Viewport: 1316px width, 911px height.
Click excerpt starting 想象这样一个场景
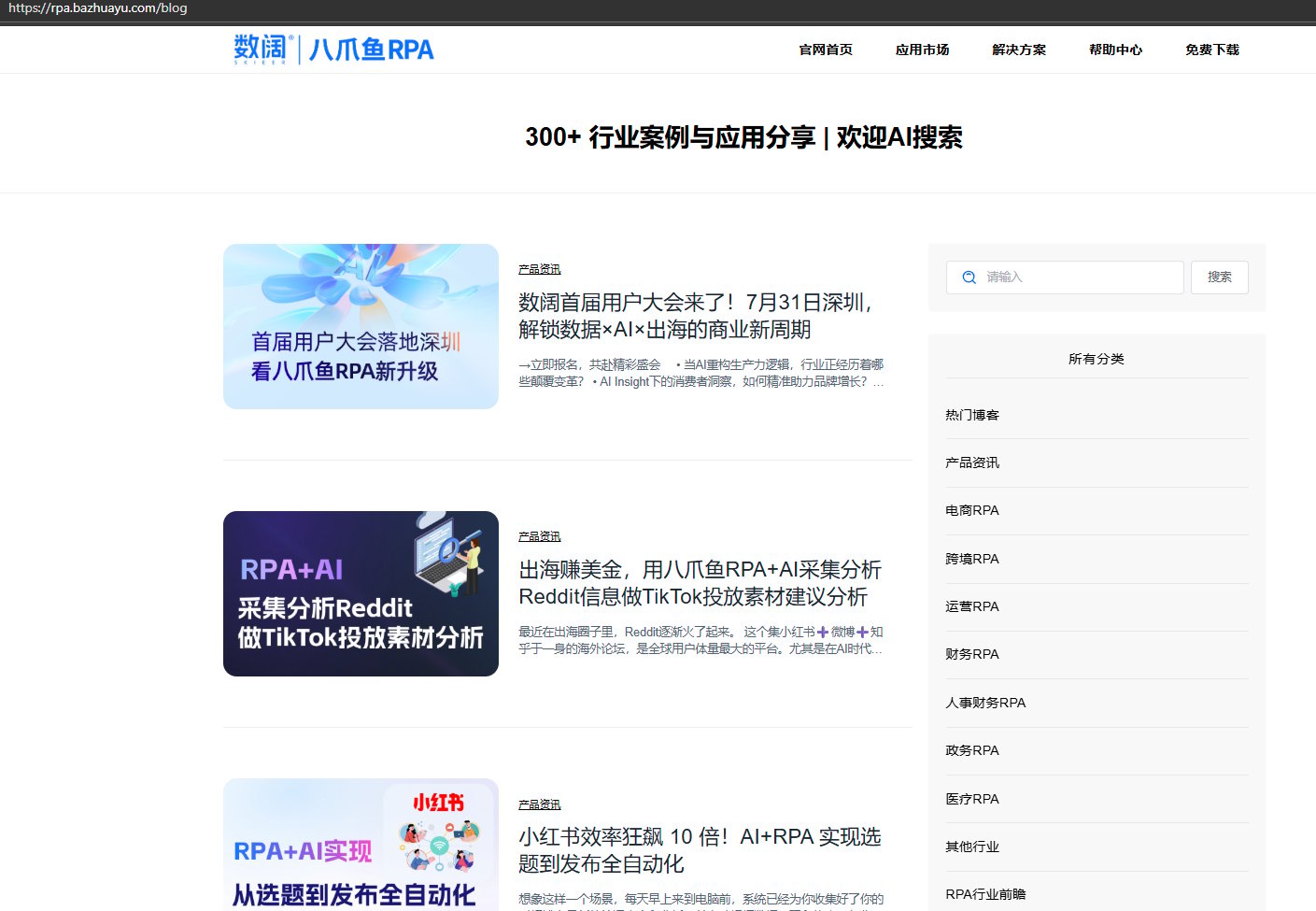pyautogui.click(x=701, y=901)
